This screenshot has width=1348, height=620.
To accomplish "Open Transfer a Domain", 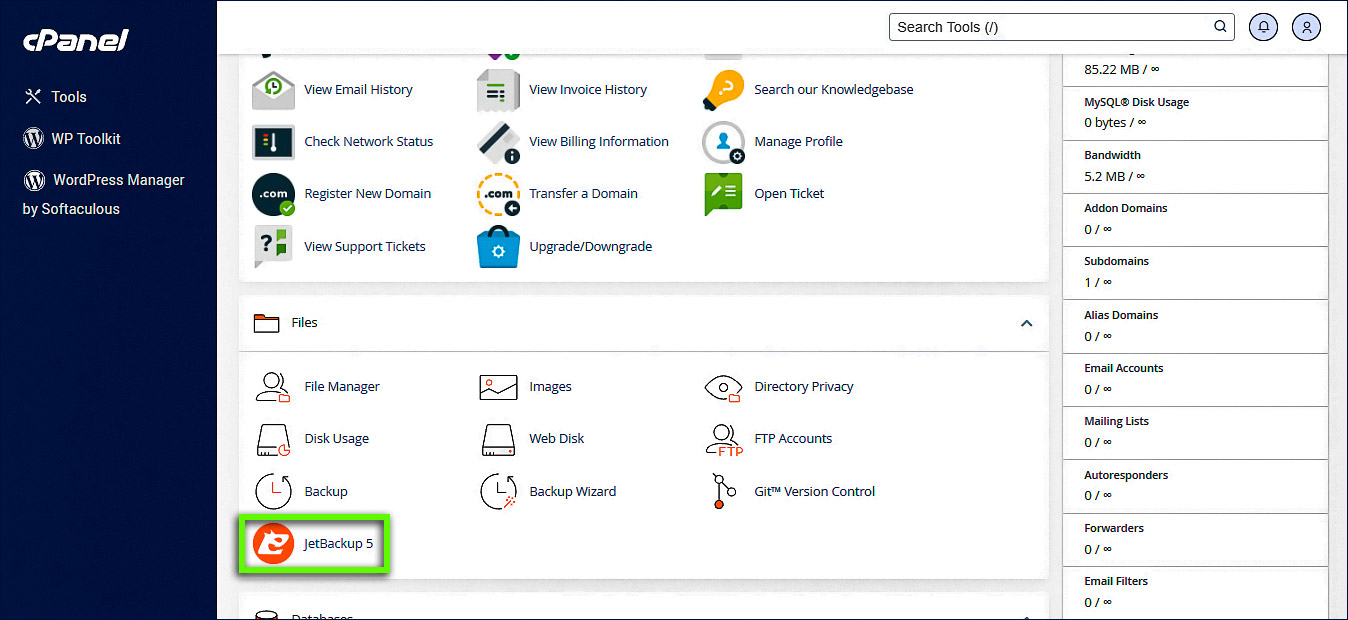I will [585, 193].
